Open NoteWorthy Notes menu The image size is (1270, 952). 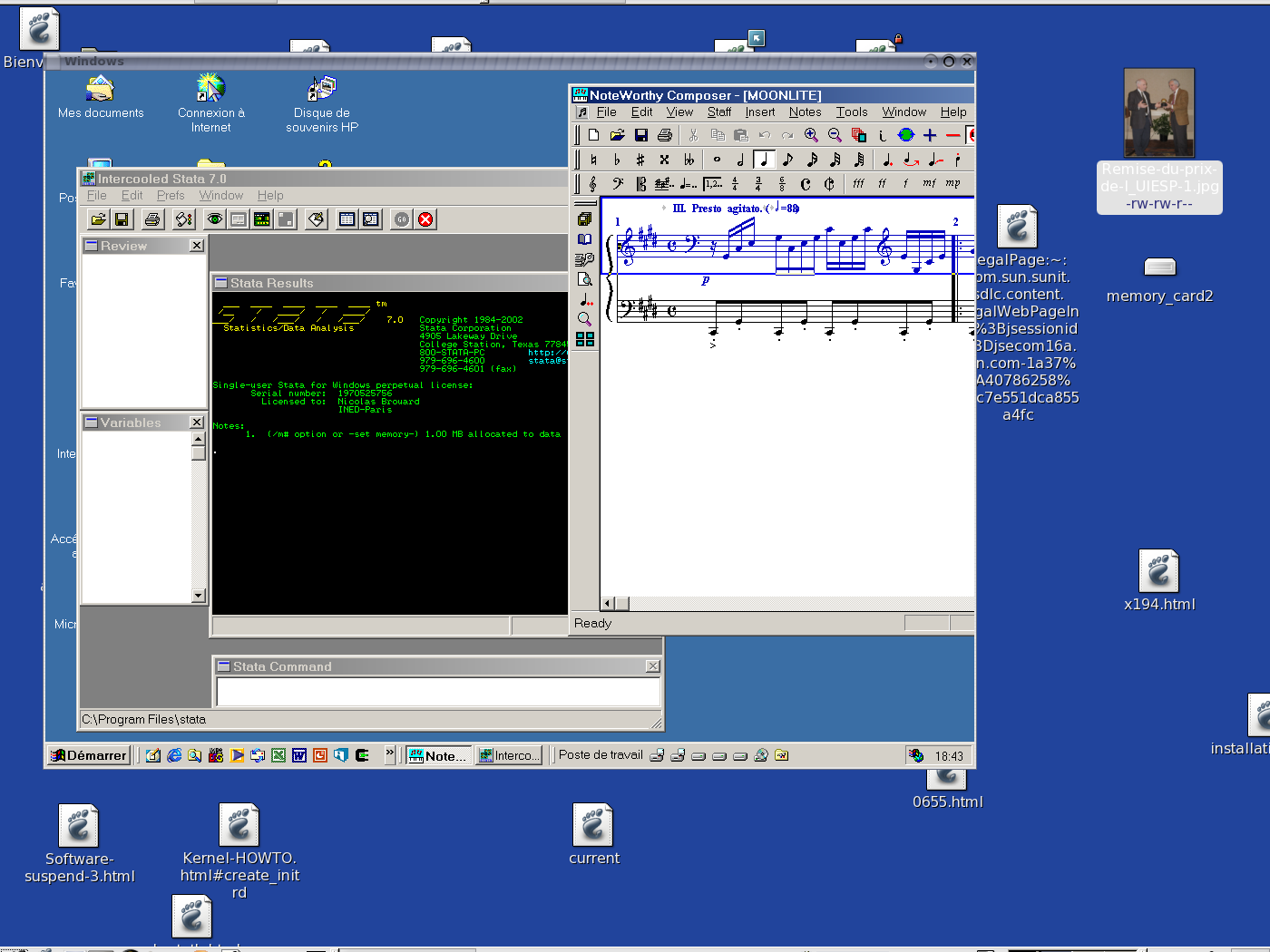click(805, 112)
